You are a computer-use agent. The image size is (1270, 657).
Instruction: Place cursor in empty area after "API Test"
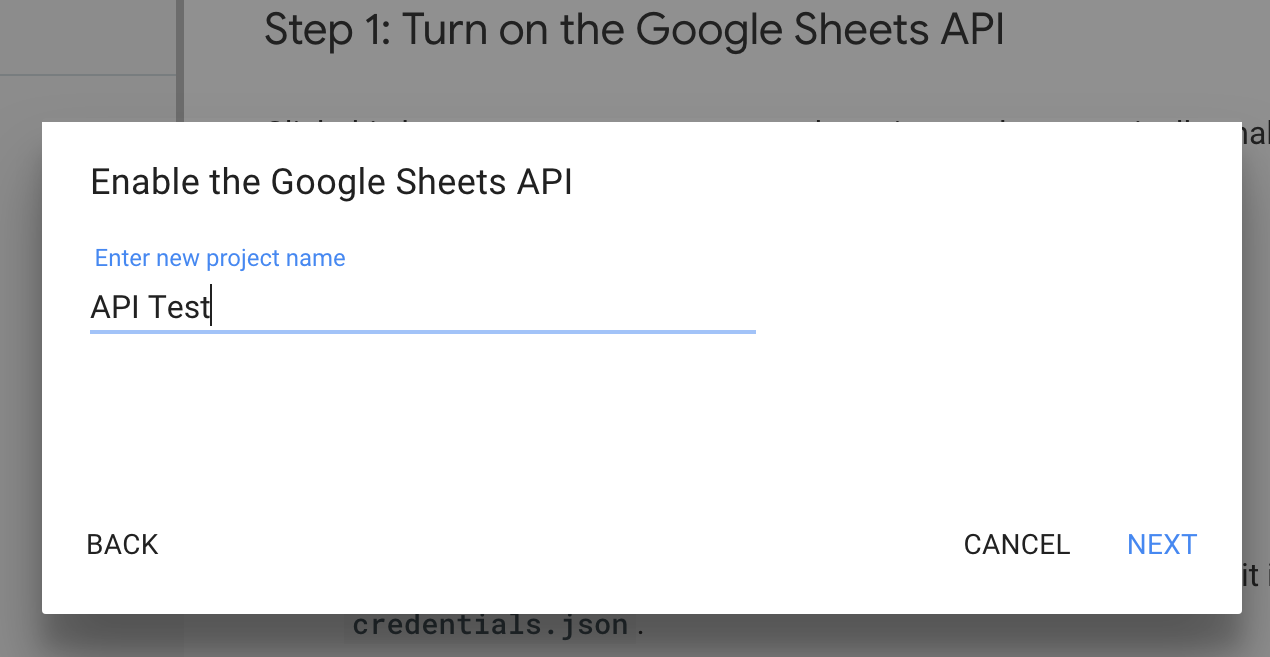(480, 306)
